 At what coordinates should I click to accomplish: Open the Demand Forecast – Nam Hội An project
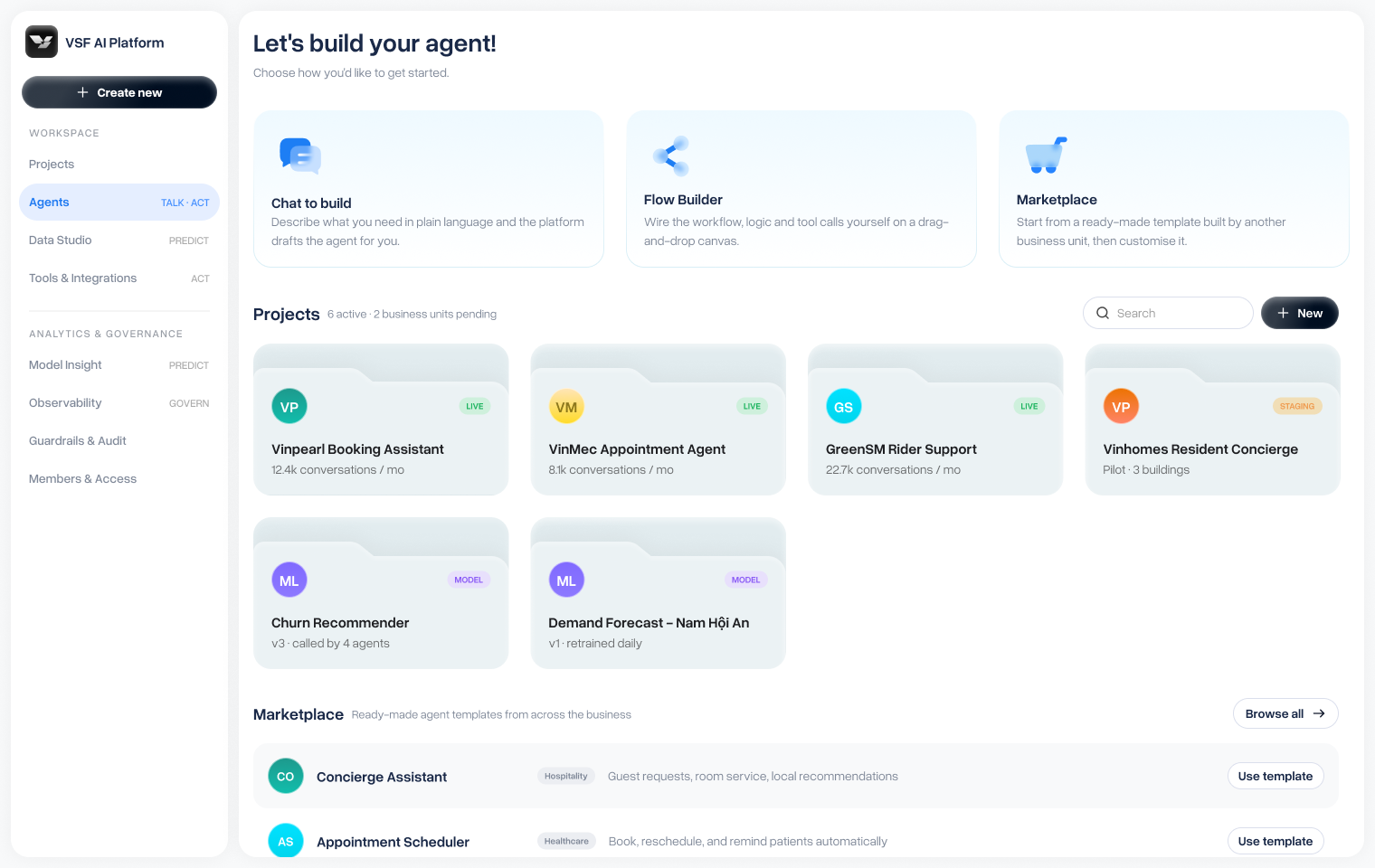tap(659, 593)
